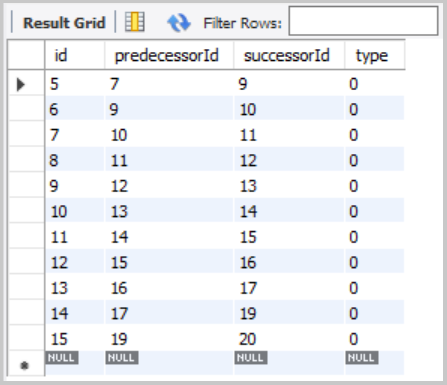Select predecessorId cell in row id 8
The image size is (447, 385).
tap(169, 160)
